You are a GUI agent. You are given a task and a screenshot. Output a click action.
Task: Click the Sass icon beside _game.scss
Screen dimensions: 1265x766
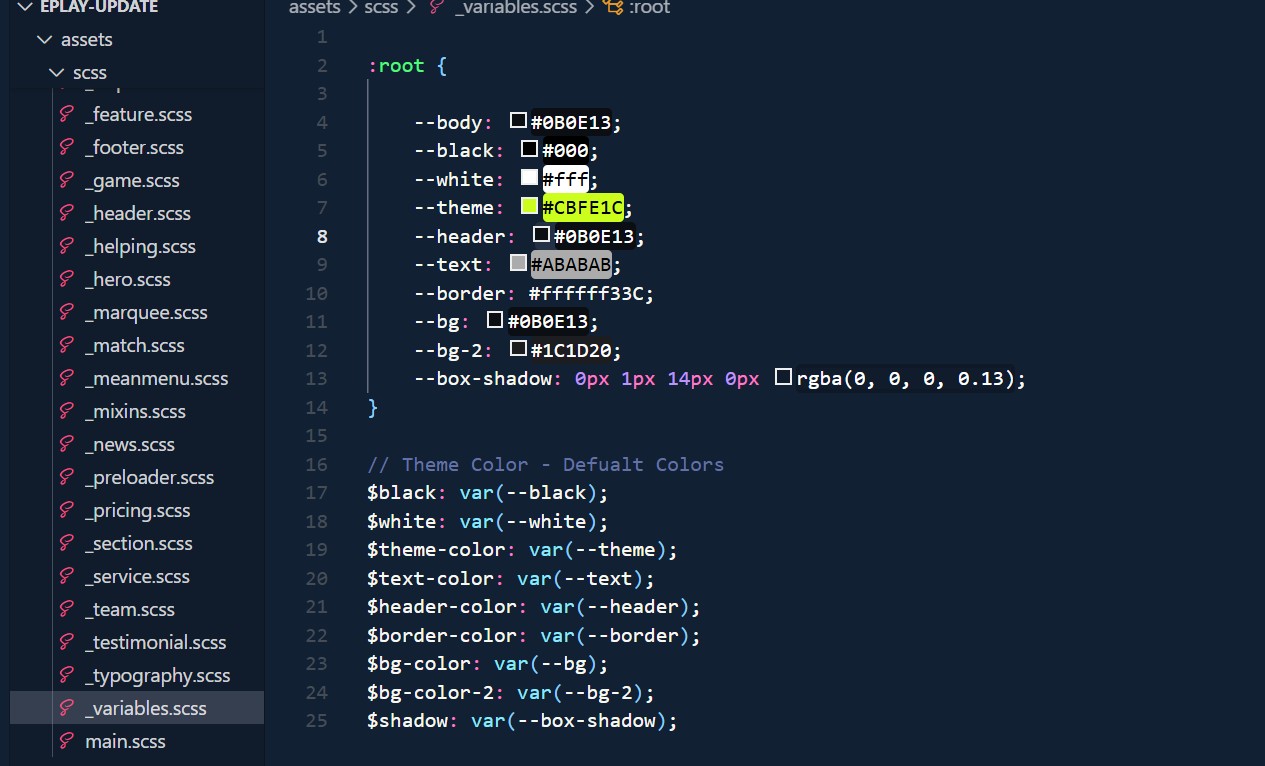click(x=68, y=180)
